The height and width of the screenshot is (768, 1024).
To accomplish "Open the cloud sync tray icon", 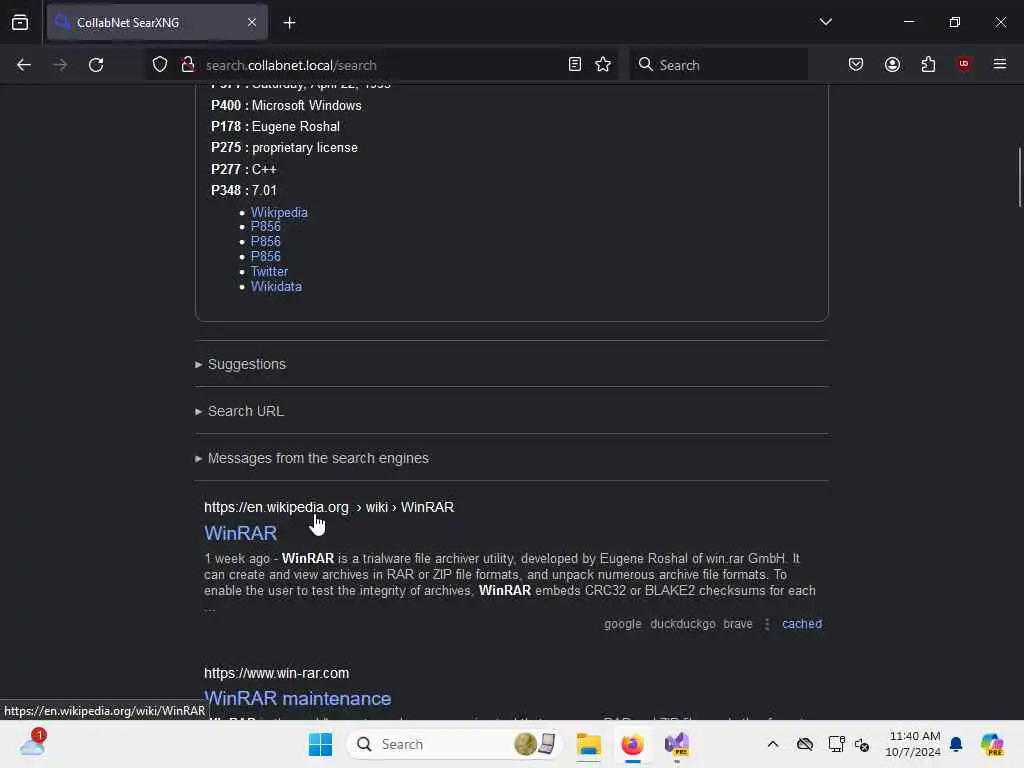I will pos(805,744).
